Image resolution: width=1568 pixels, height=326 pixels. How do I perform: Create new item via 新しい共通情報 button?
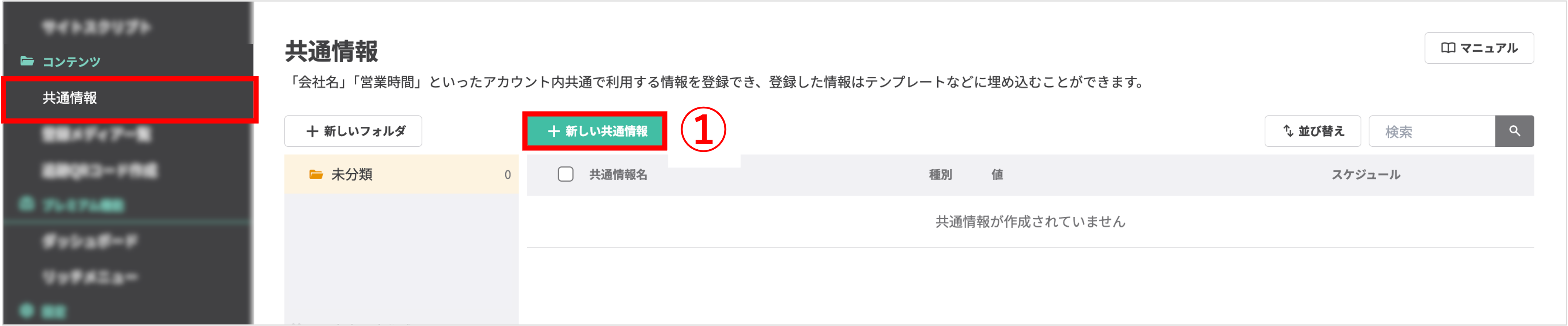(595, 131)
